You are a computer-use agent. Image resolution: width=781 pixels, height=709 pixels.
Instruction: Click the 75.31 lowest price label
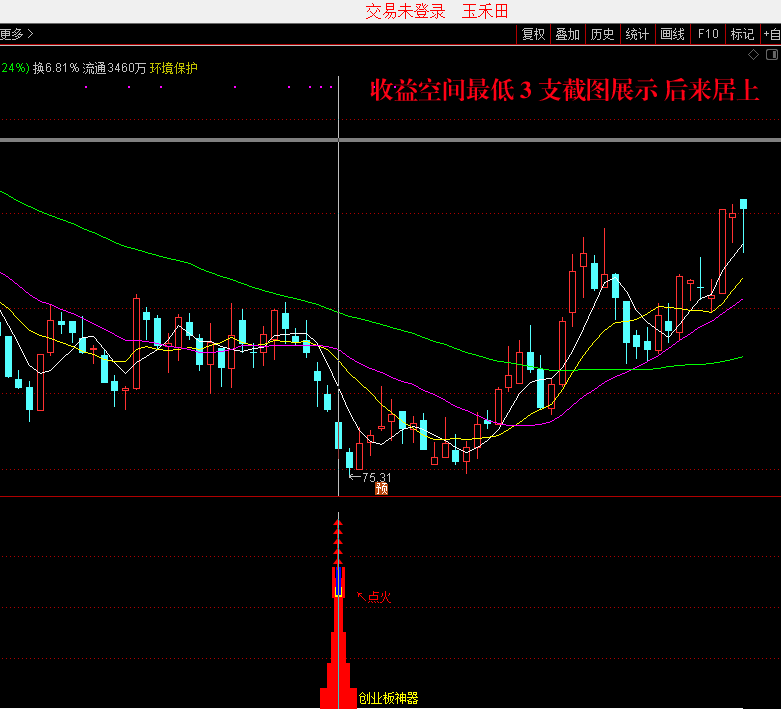pyautogui.click(x=375, y=477)
